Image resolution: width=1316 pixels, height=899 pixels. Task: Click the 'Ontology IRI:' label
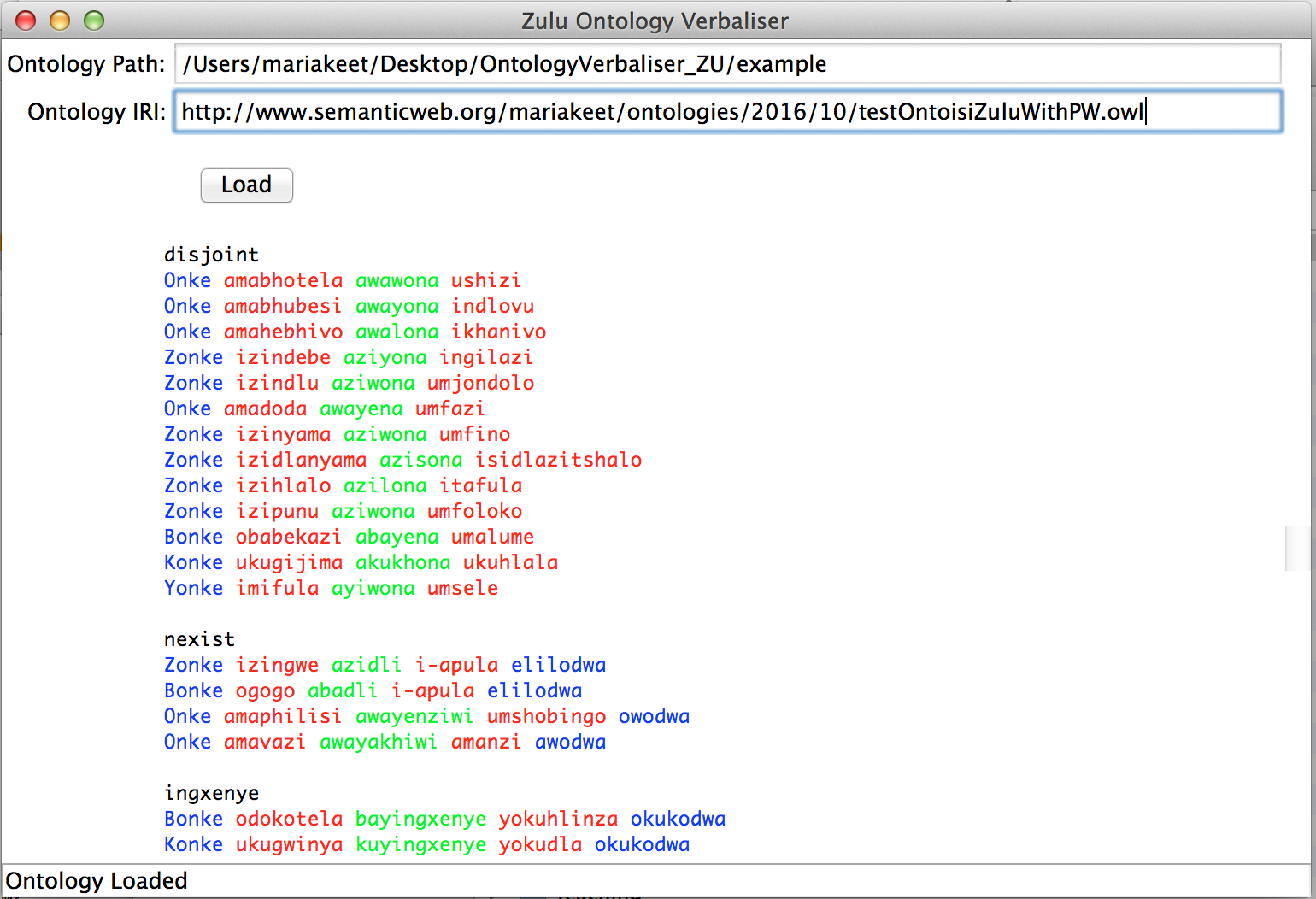click(97, 112)
